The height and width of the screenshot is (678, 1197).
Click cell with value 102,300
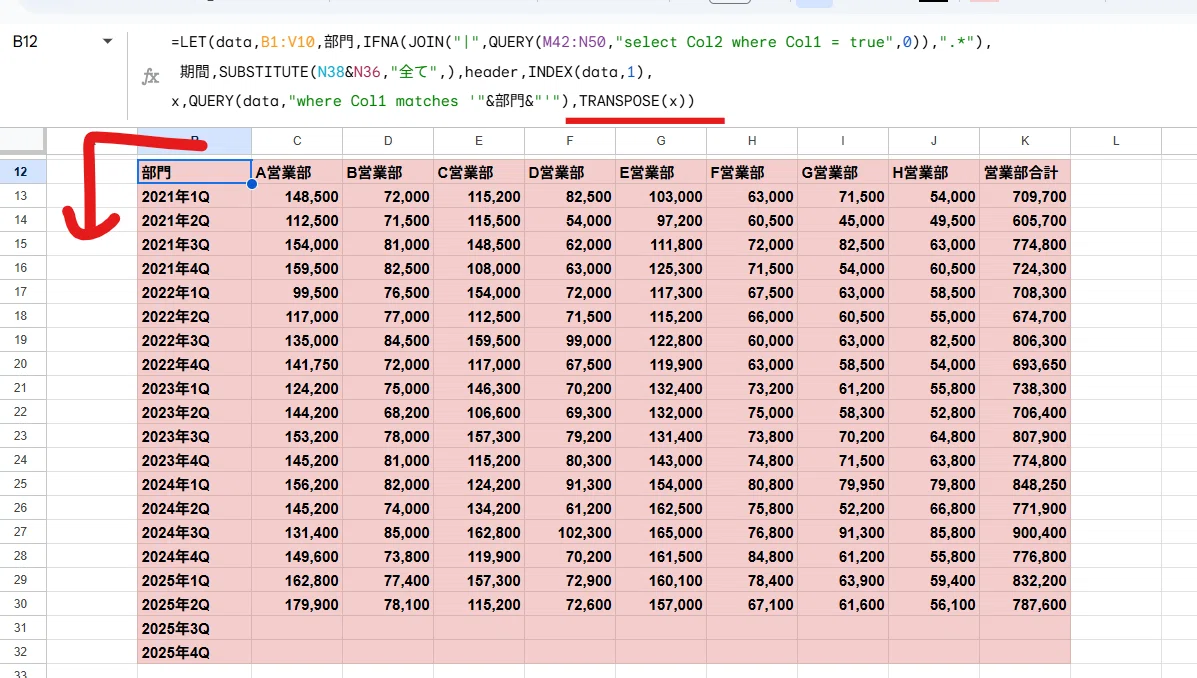(x=569, y=532)
